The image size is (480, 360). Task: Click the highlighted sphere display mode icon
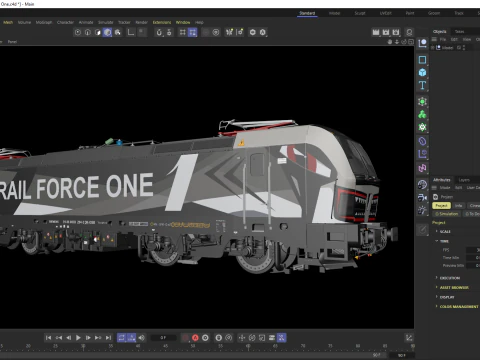coord(107,32)
